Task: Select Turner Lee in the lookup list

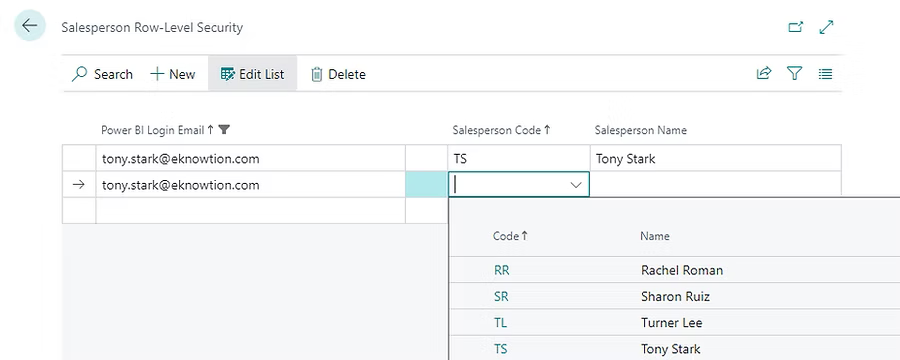Action: [x=672, y=323]
